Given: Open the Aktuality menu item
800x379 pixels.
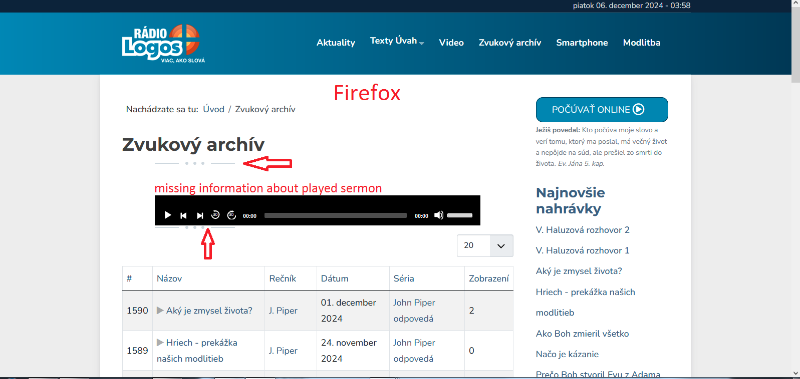Looking at the screenshot, I should [336, 43].
